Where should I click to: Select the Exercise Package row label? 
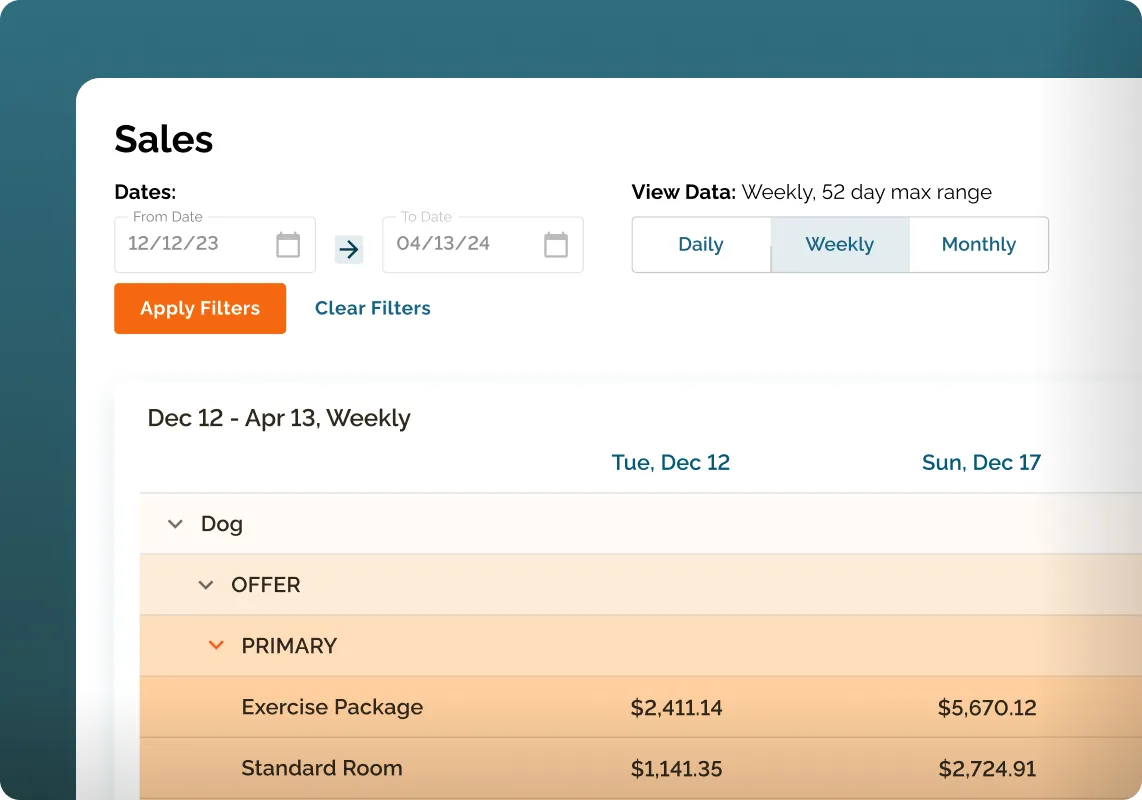pyautogui.click(x=332, y=707)
